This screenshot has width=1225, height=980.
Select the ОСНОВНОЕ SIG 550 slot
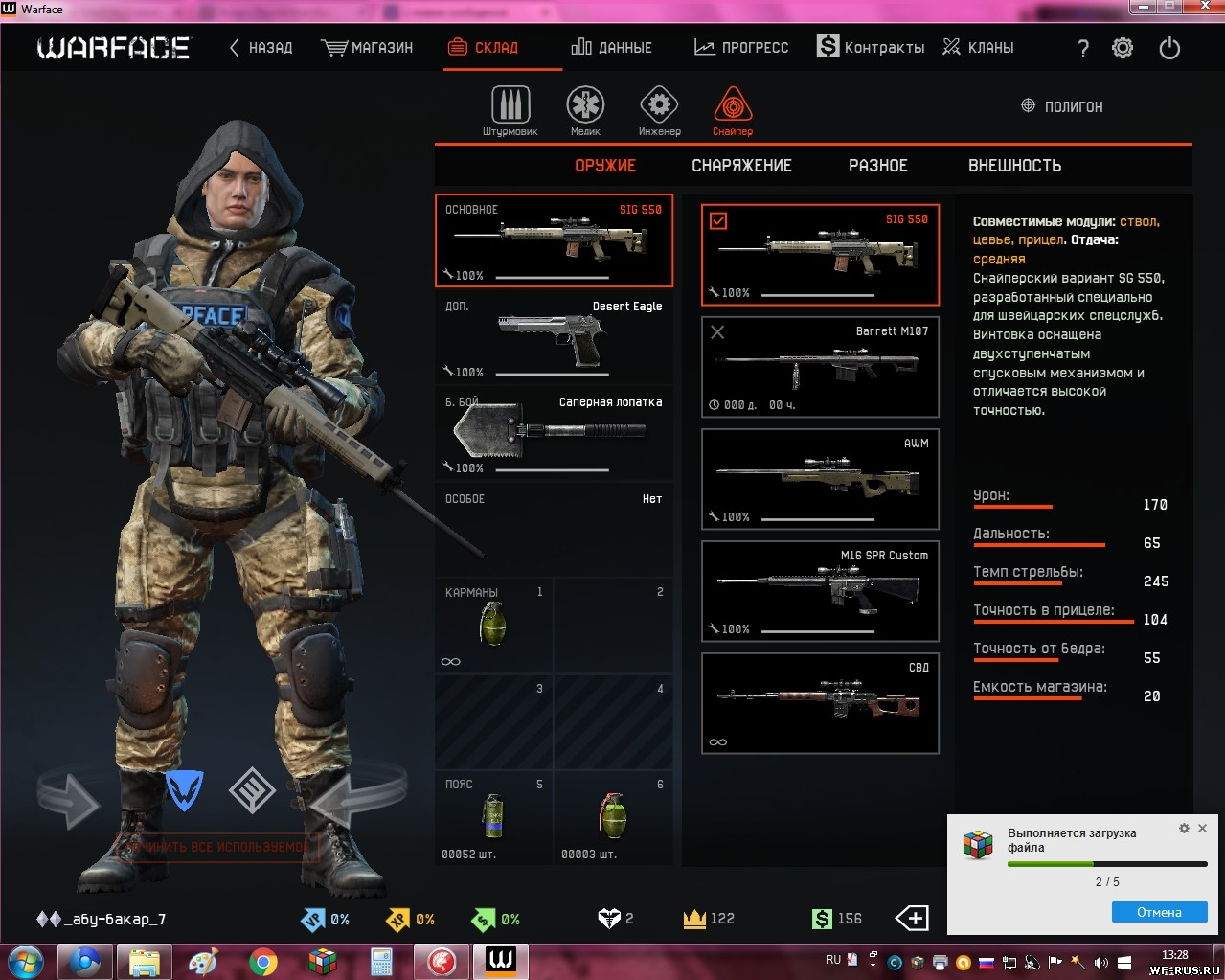[x=555, y=240]
